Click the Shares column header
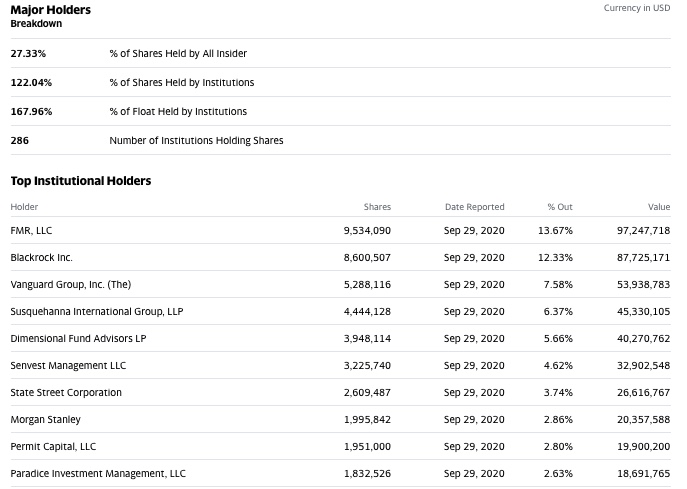 click(x=377, y=207)
